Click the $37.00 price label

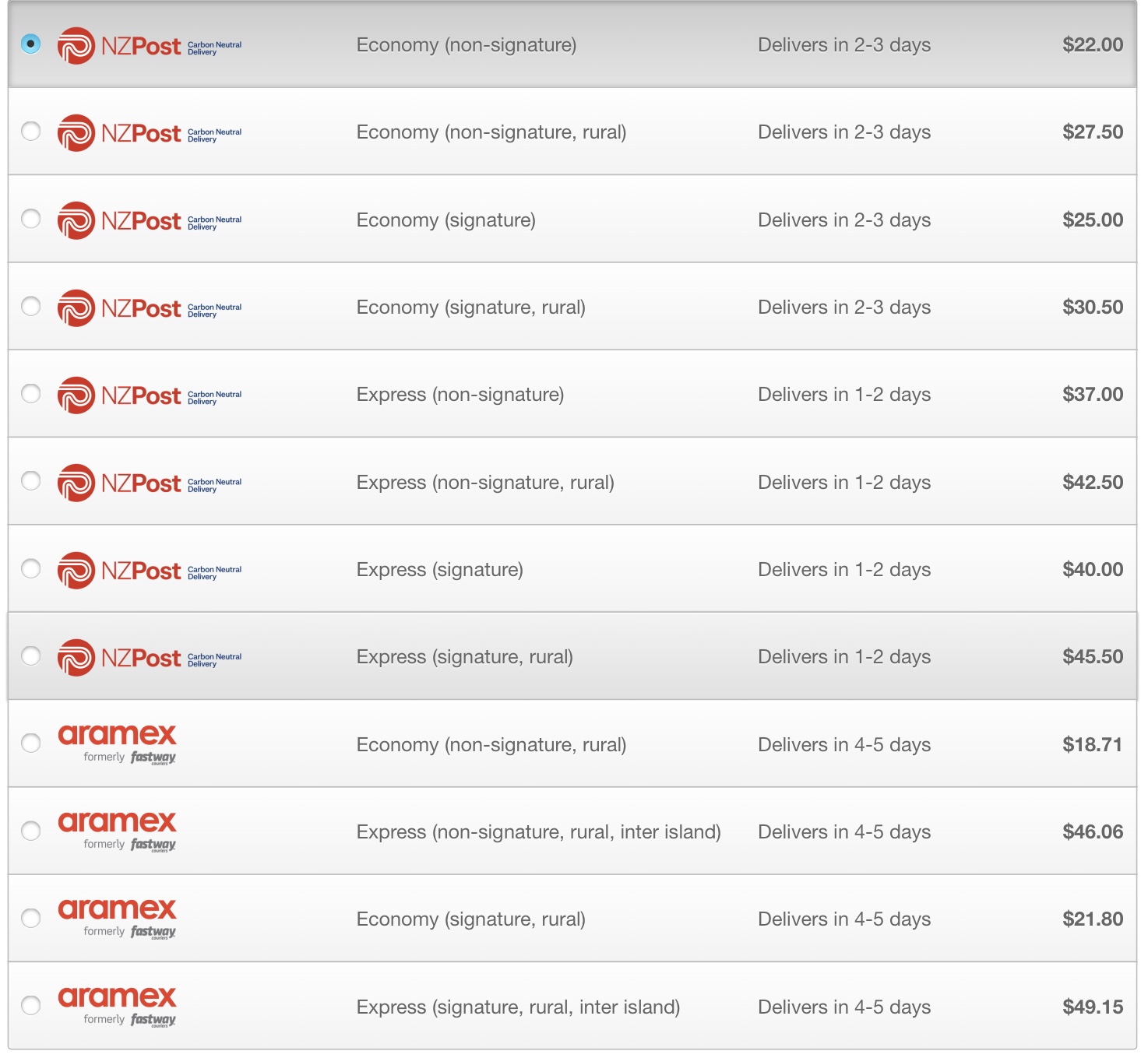[x=1092, y=395]
